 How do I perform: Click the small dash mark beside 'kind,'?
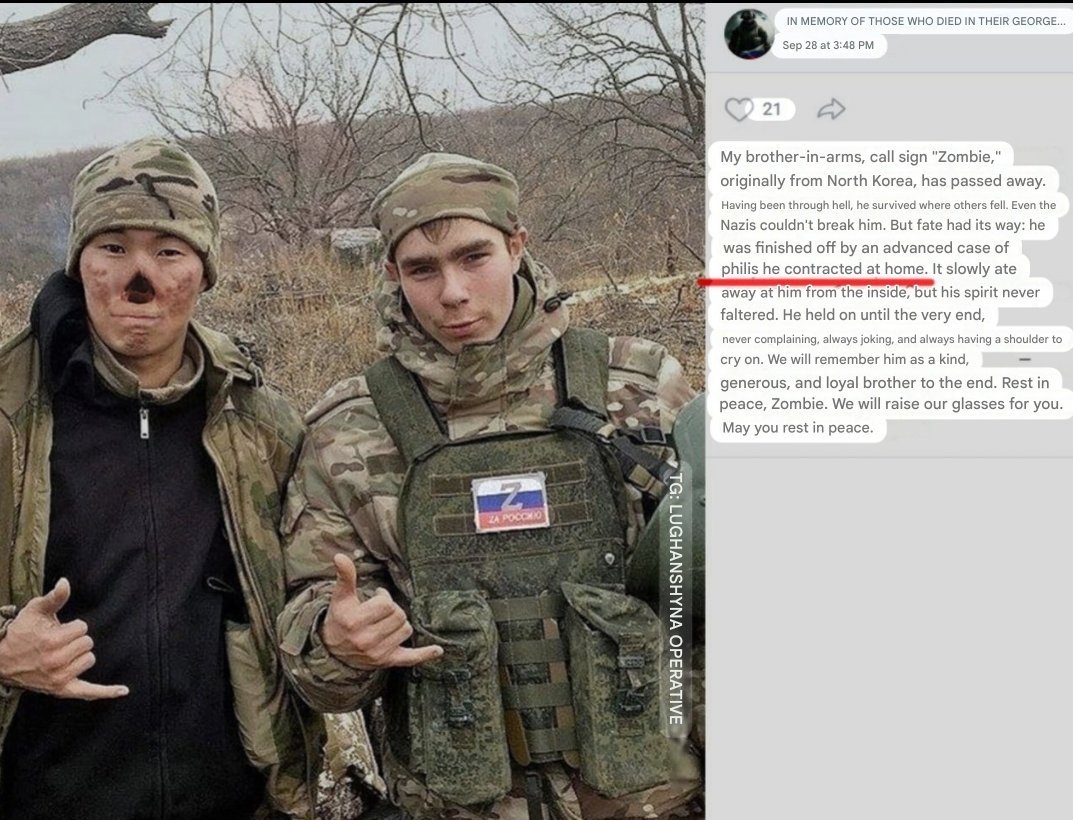point(1024,359)
